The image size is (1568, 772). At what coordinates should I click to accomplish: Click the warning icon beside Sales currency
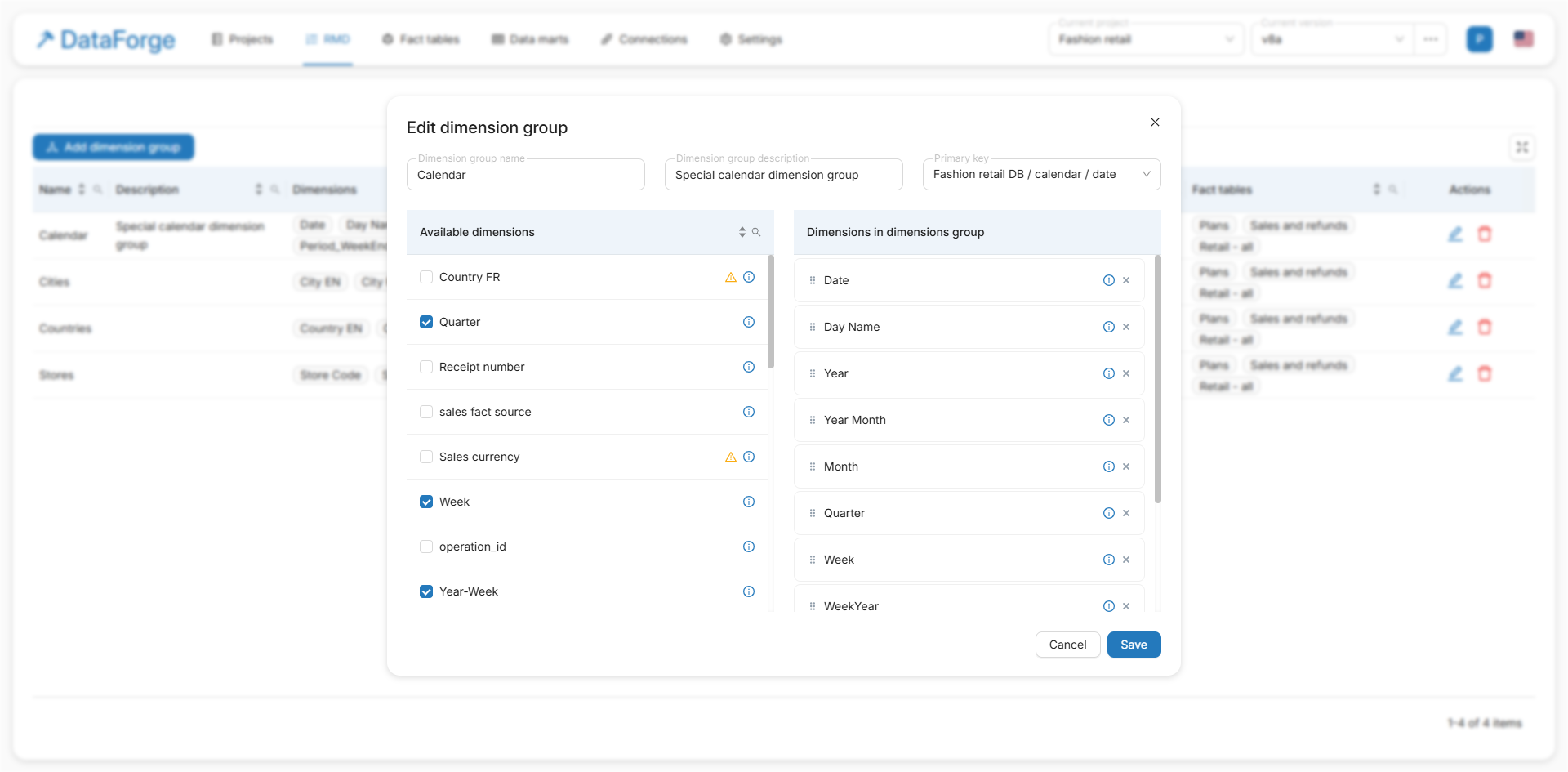(x=730, y=457)
